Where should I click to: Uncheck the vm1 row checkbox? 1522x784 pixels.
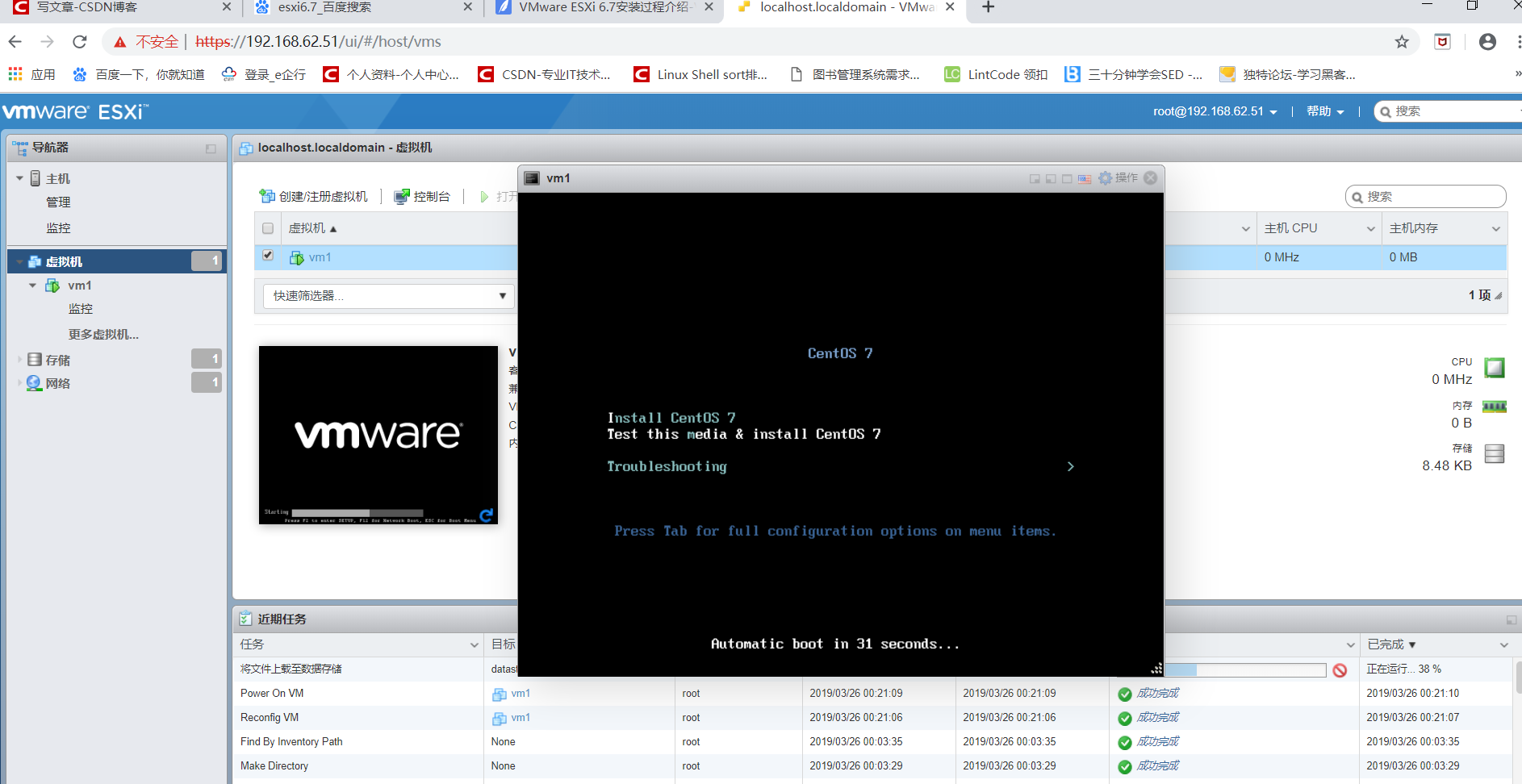pyautogui.click(x=268, y=256)
